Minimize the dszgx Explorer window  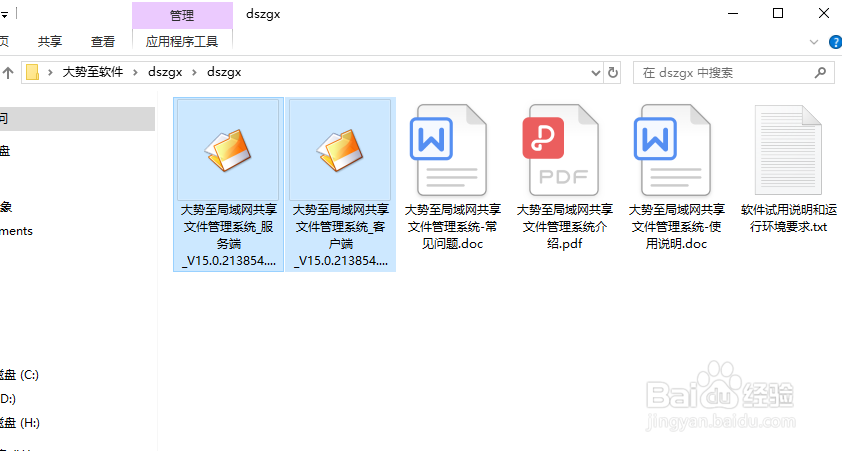(x=733, y=13)
